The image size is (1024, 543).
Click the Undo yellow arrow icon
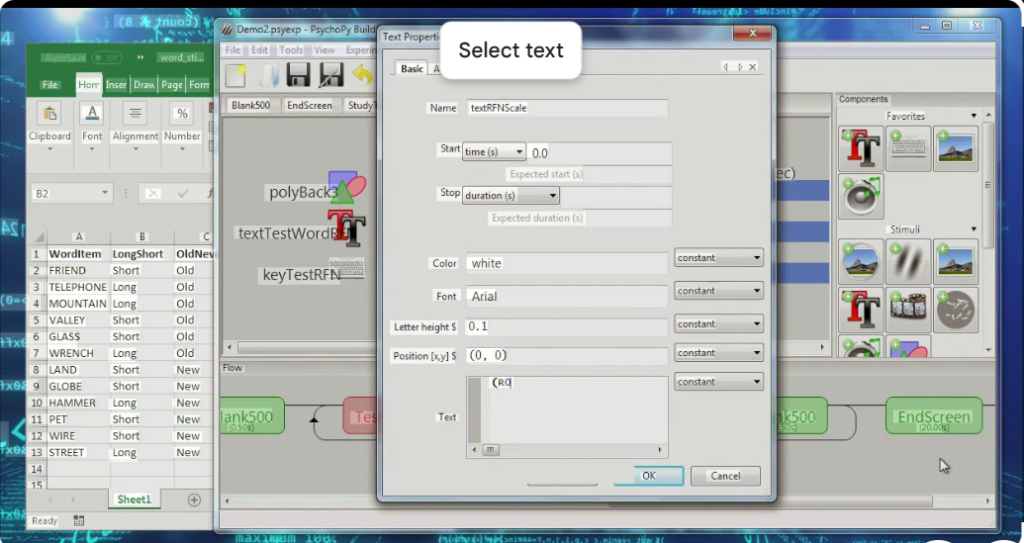coord(362,75)
